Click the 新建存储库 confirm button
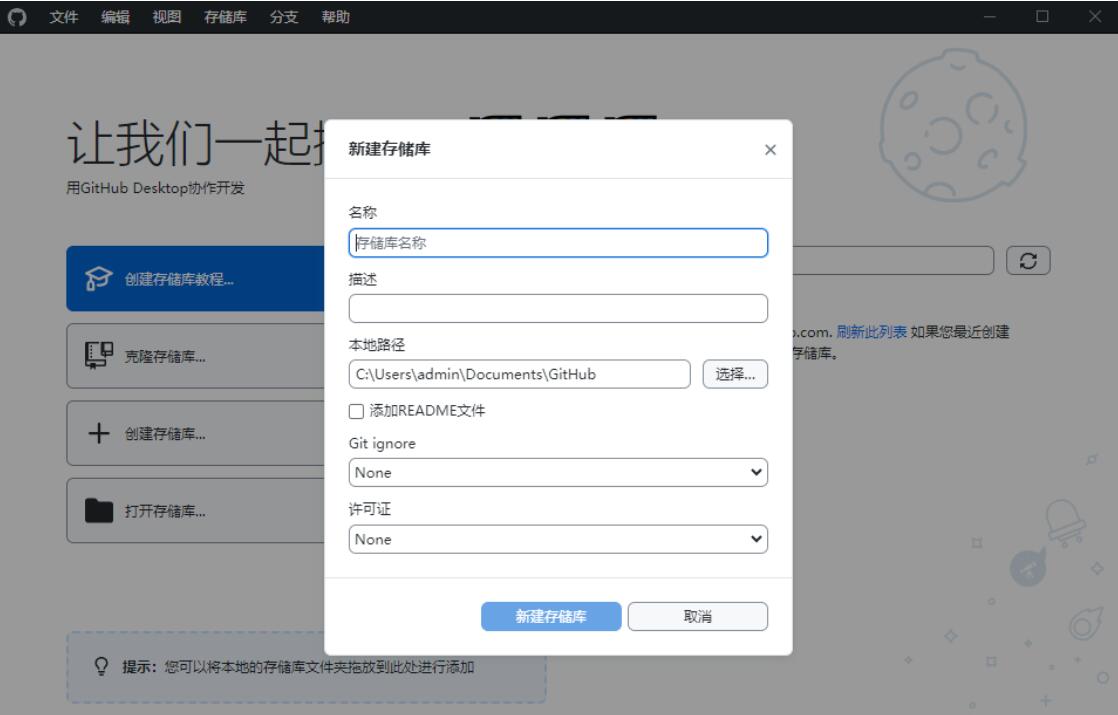This screenshot has width=1118, height=715. tap(551, 617)
